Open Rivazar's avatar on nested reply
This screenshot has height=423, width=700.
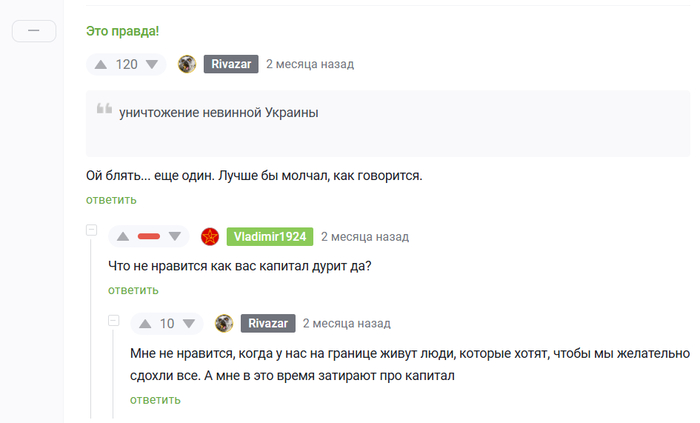[224, 323]
